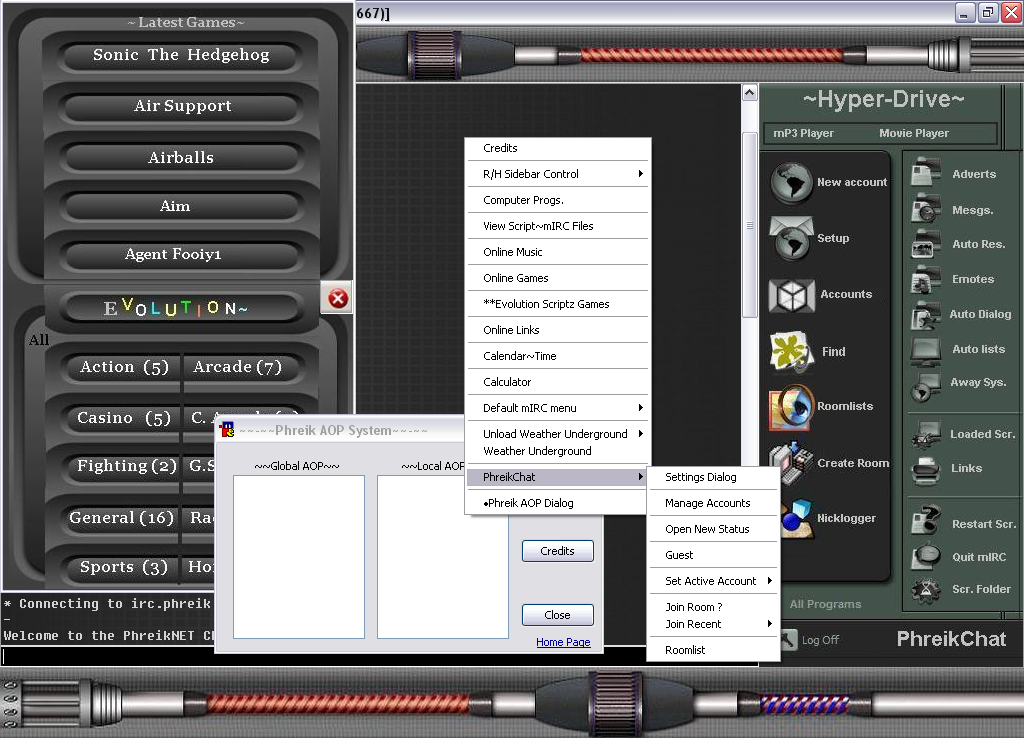
Task: Select Open New Status entry
Action: click(713, 529)
